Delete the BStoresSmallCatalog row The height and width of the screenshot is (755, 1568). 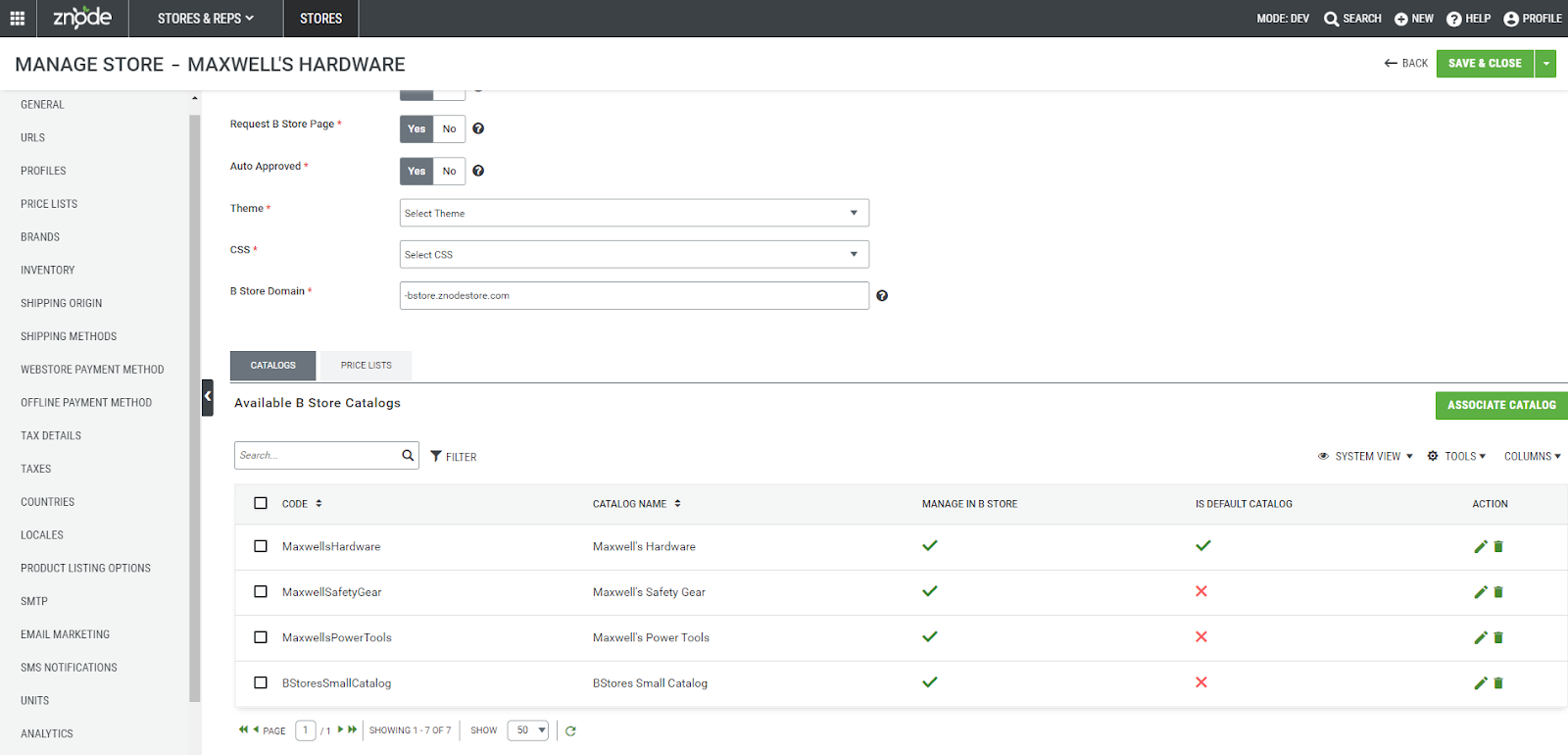point(1498,683)
